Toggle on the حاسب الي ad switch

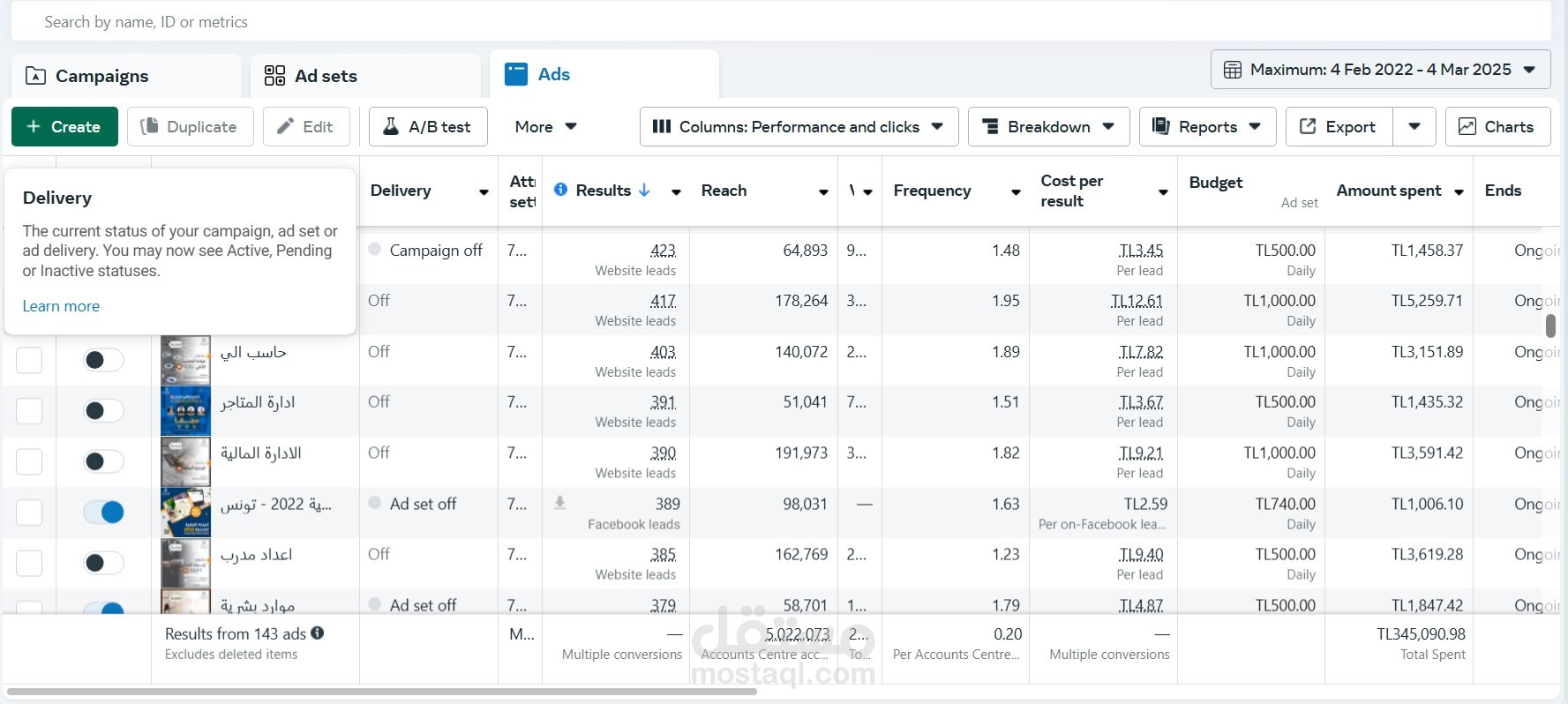tap(103, 360)
